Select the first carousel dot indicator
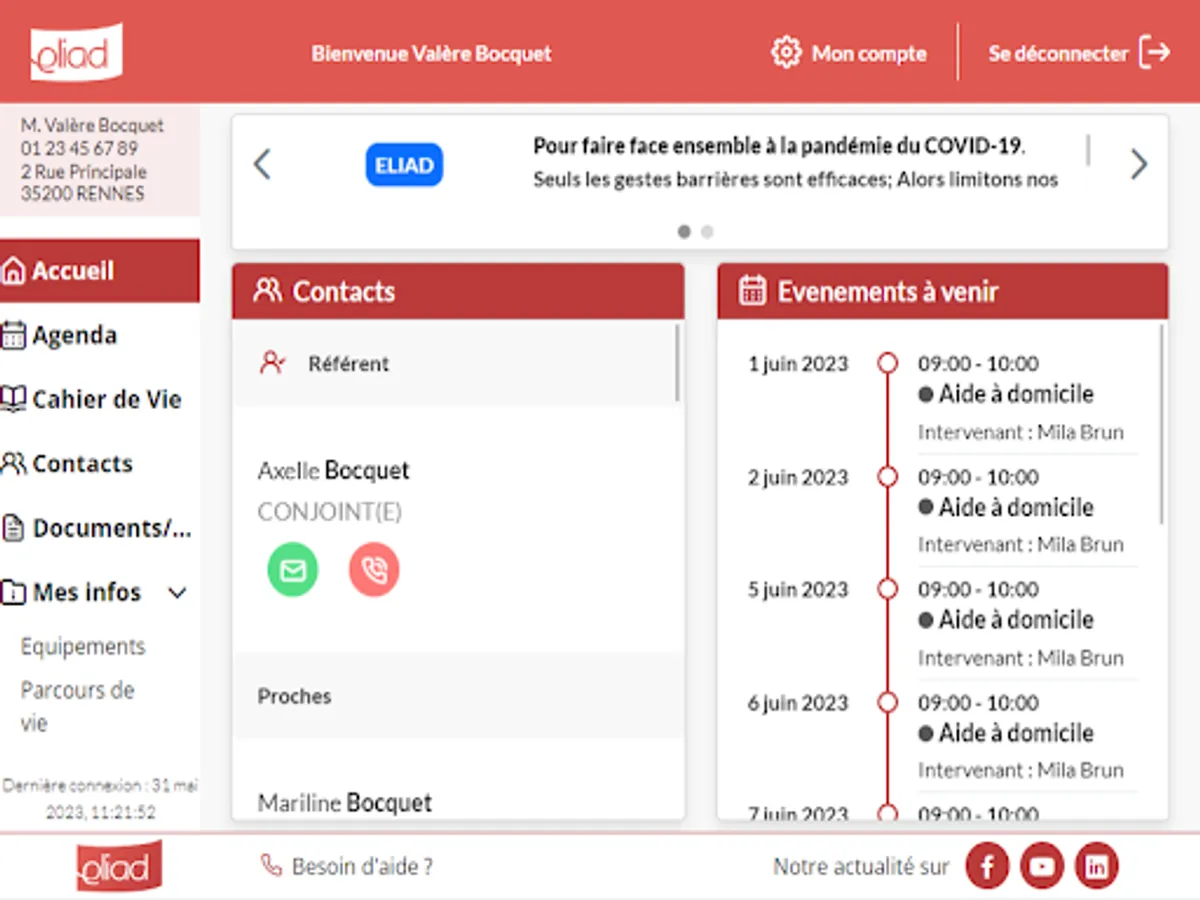The image size is (1200, 900). point(684,231)
